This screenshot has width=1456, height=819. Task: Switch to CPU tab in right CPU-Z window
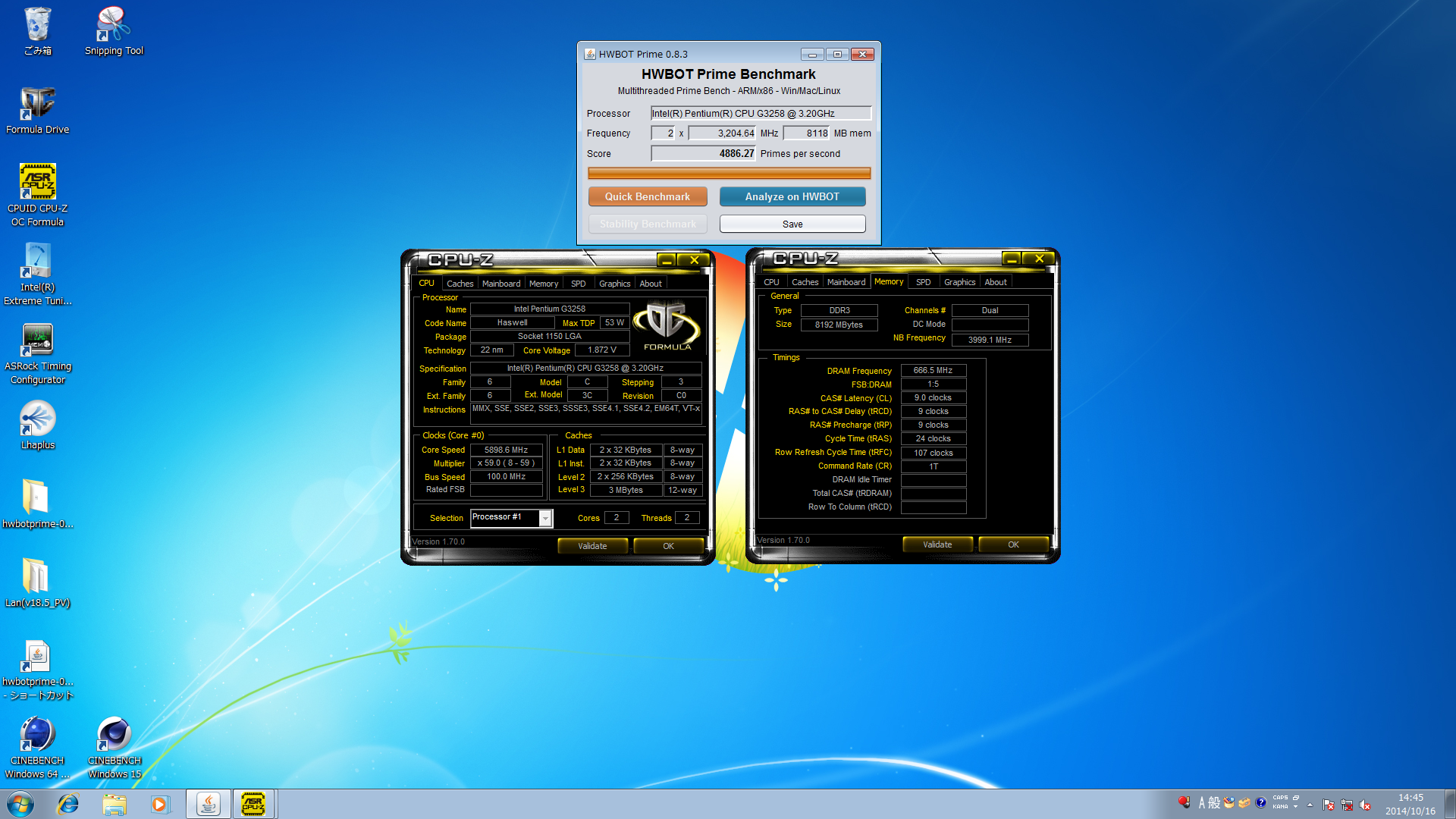[x=771, y=282]
